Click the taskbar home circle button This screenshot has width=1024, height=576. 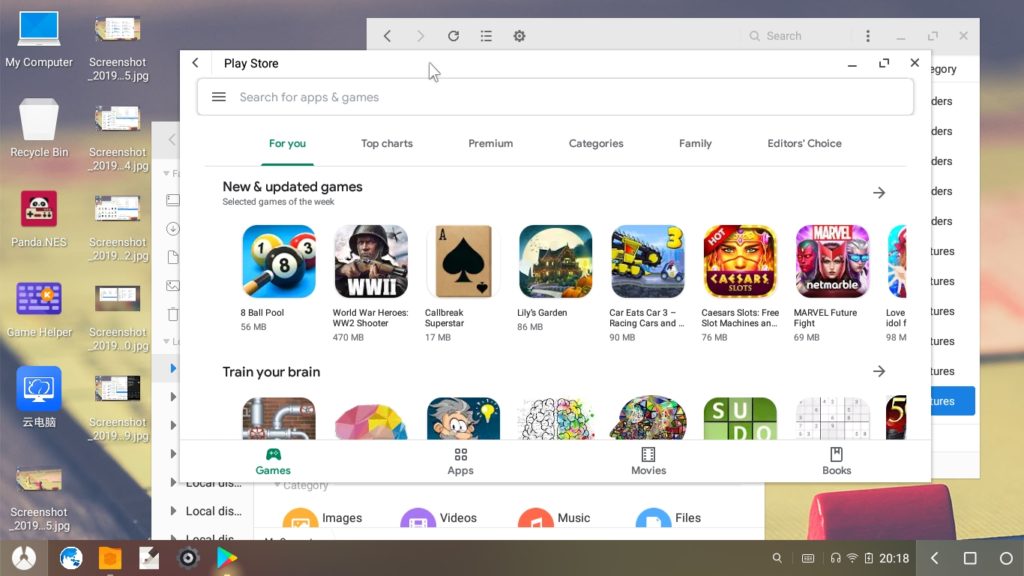point(1006,558)
